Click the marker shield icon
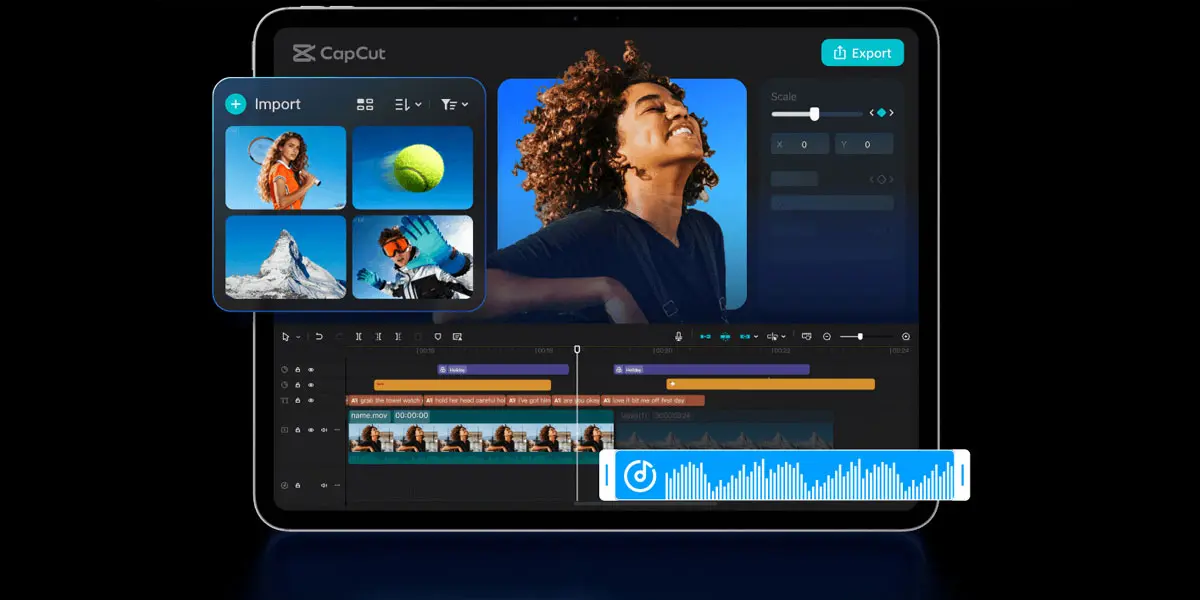 click(x=438, y=337)
